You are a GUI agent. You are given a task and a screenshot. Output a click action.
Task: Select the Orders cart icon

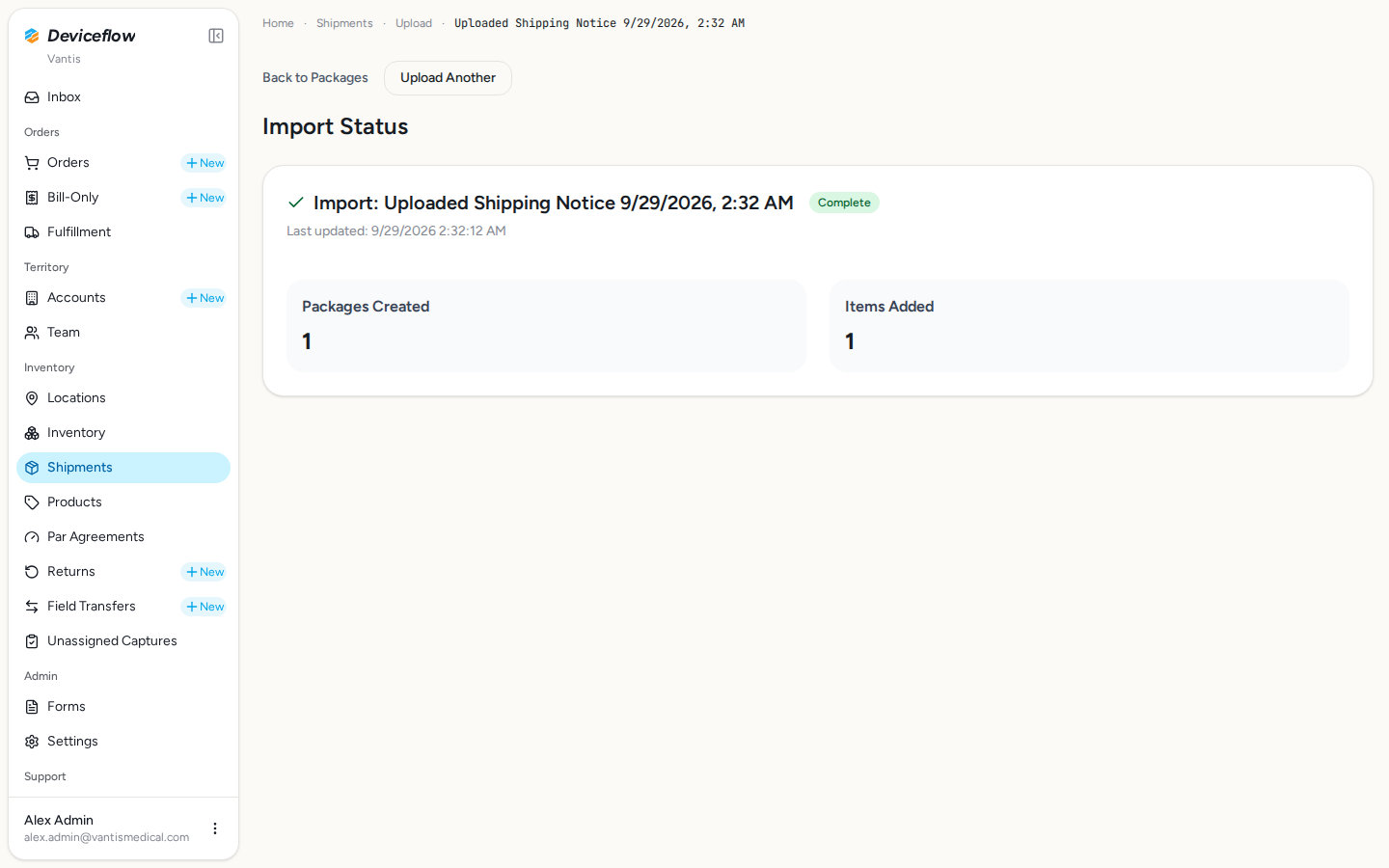tap(32, 163)
